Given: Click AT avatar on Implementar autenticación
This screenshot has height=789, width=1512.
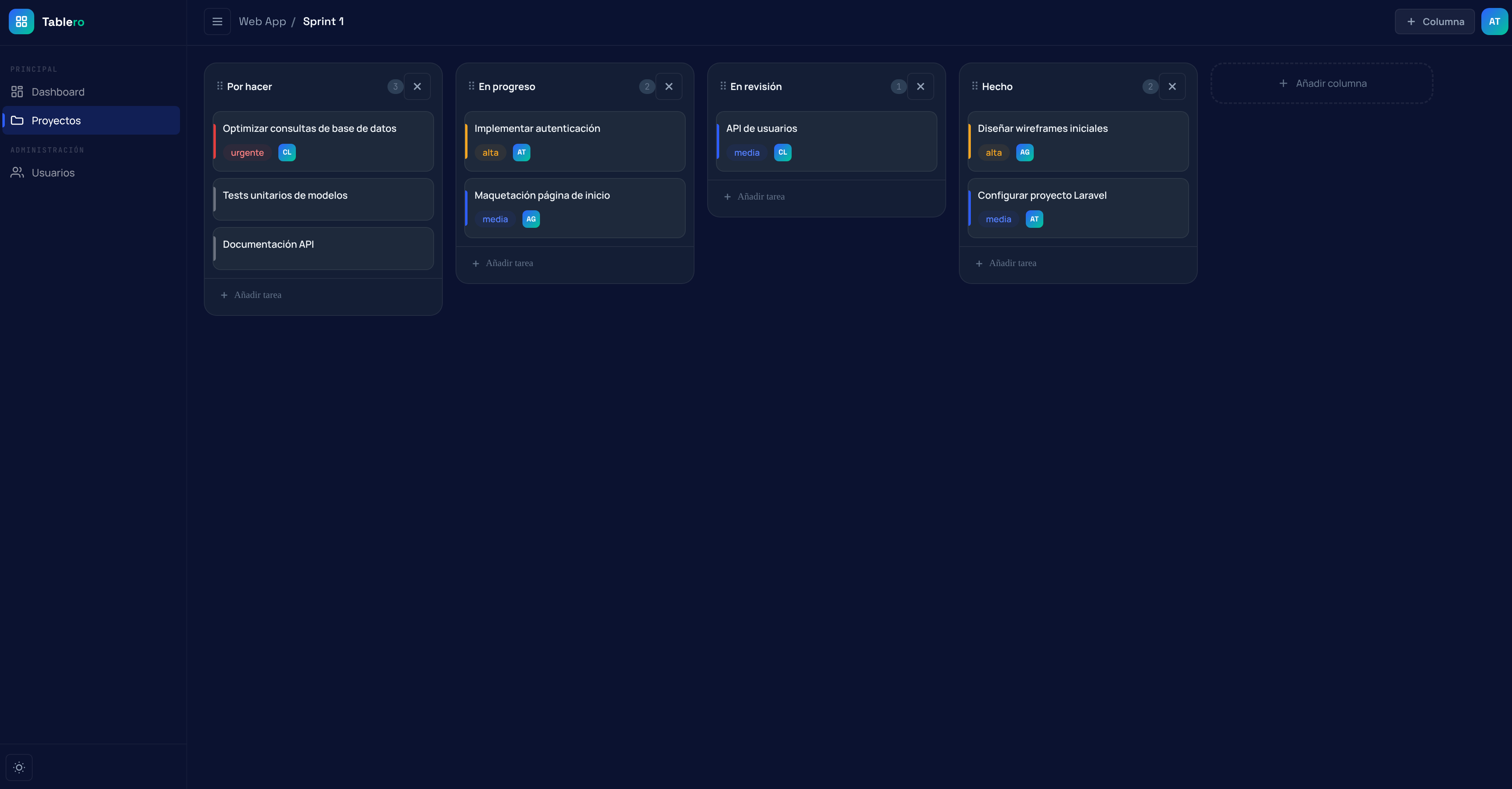Looking at the screenshot, I should click(522, 153).
